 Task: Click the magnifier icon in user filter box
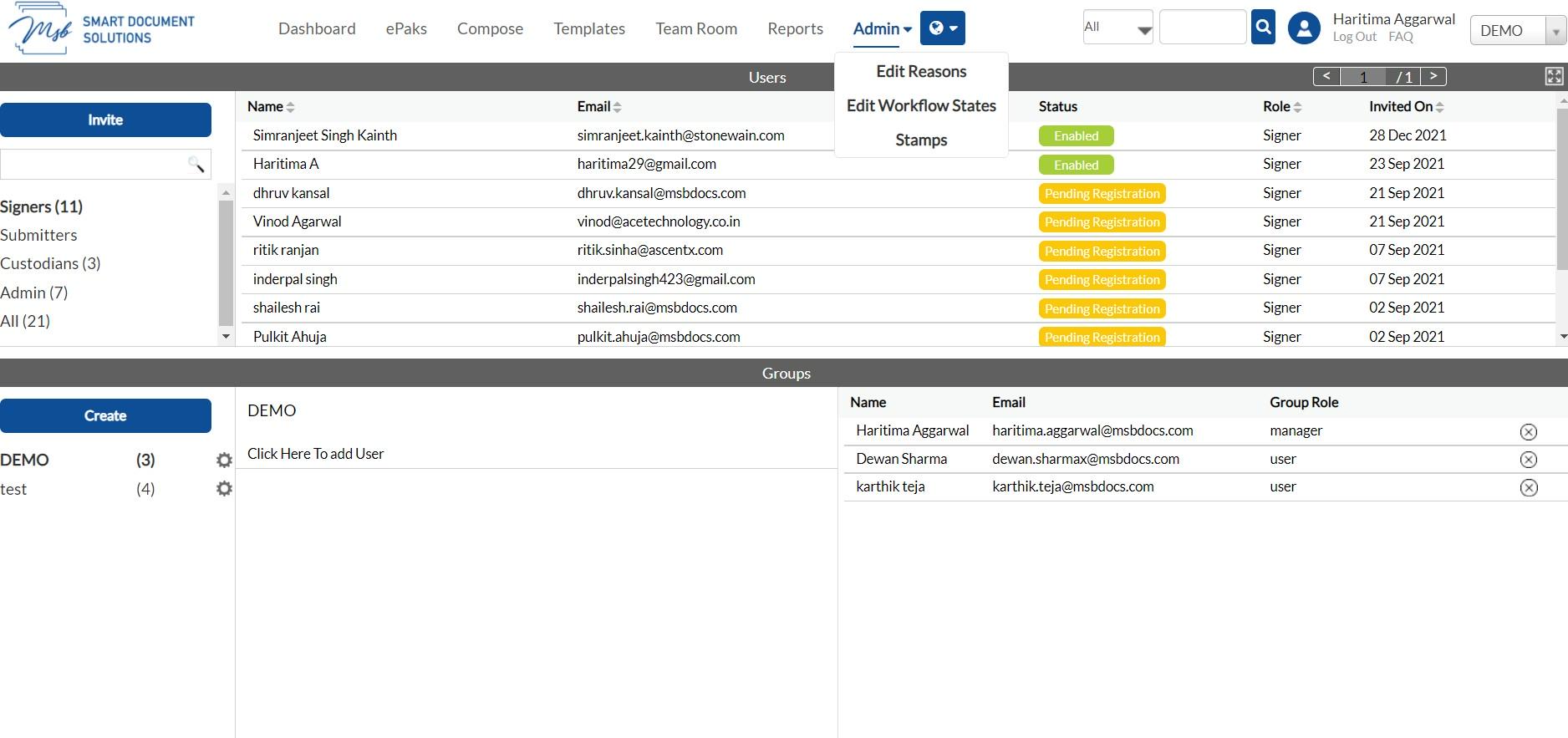pyautogui.click(x=196, y=164)
